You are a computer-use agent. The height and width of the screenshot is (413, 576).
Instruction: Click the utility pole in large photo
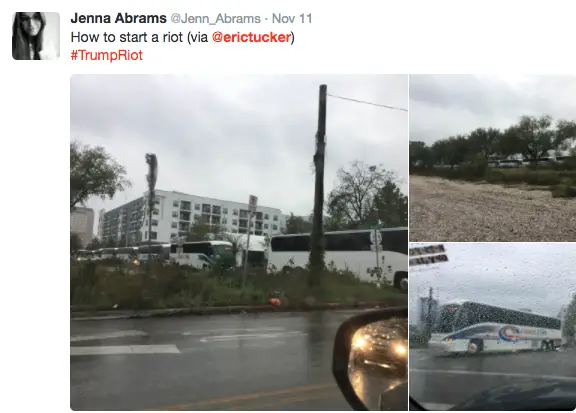319,184
